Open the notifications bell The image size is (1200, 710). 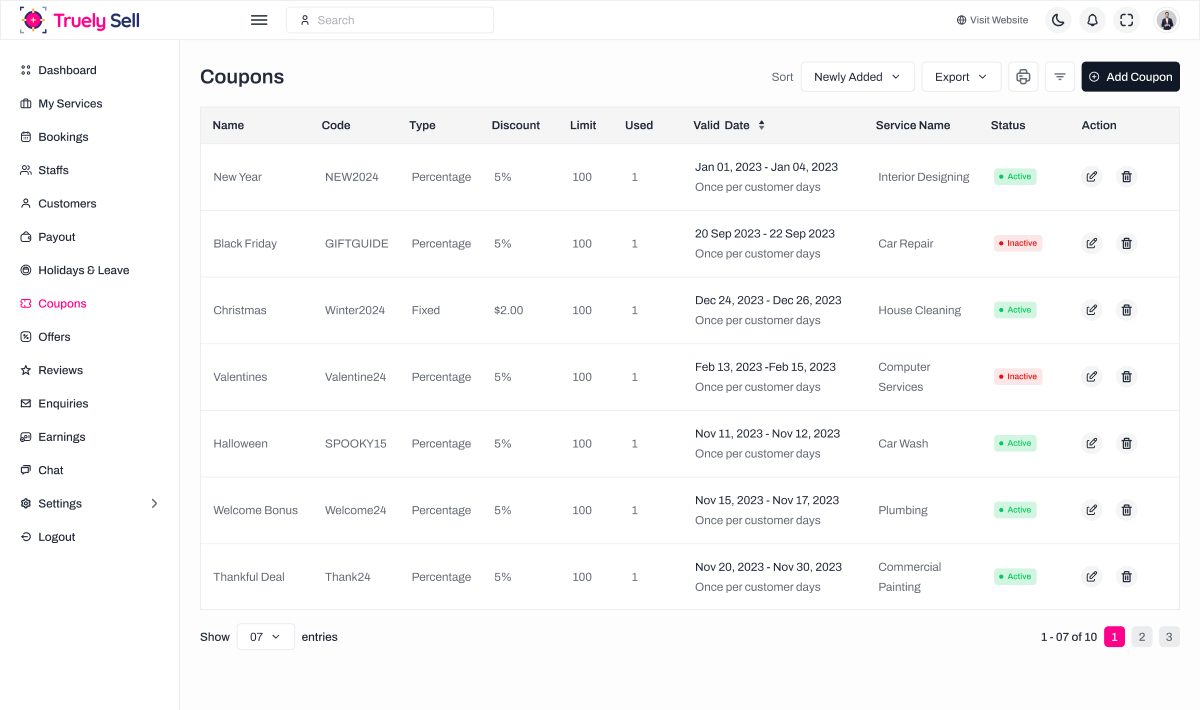tap(1092, 20)
